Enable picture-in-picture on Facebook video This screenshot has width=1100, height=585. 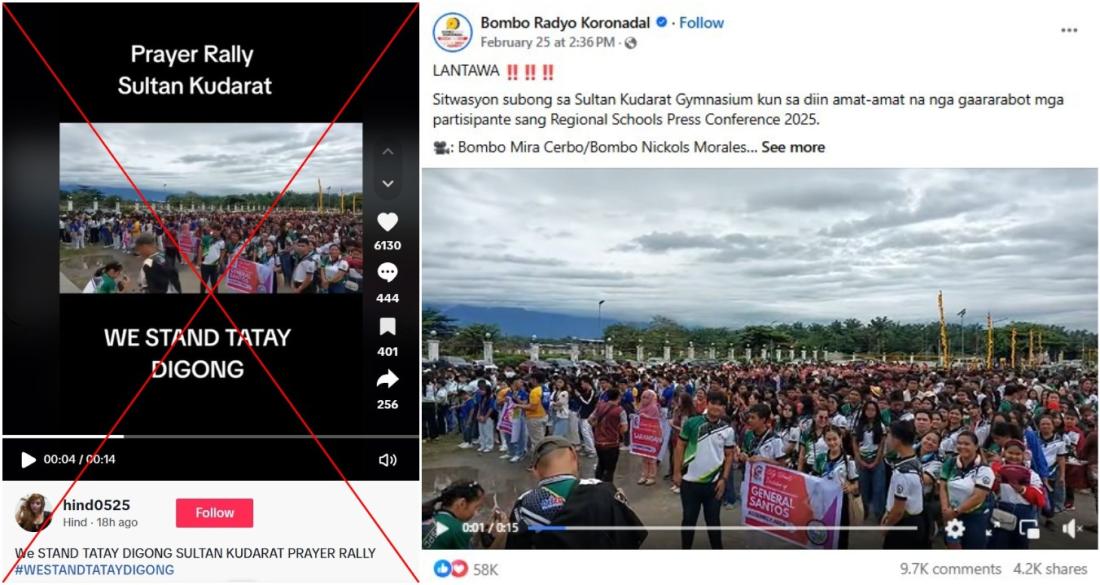(x=1029, y=528)
